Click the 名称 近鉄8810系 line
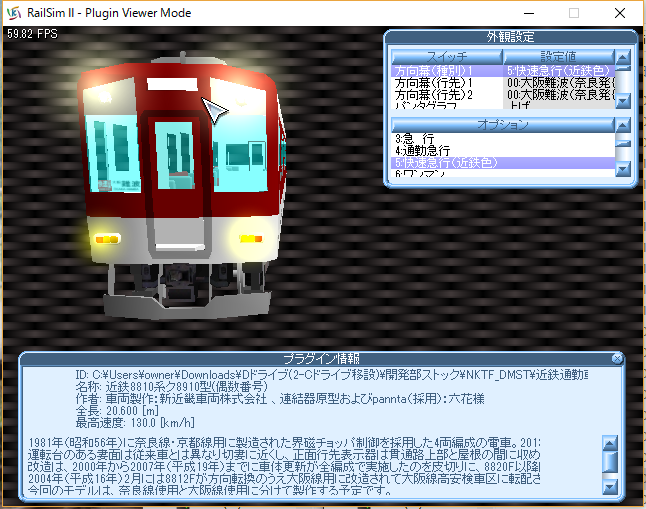 [x=171, y=387]
